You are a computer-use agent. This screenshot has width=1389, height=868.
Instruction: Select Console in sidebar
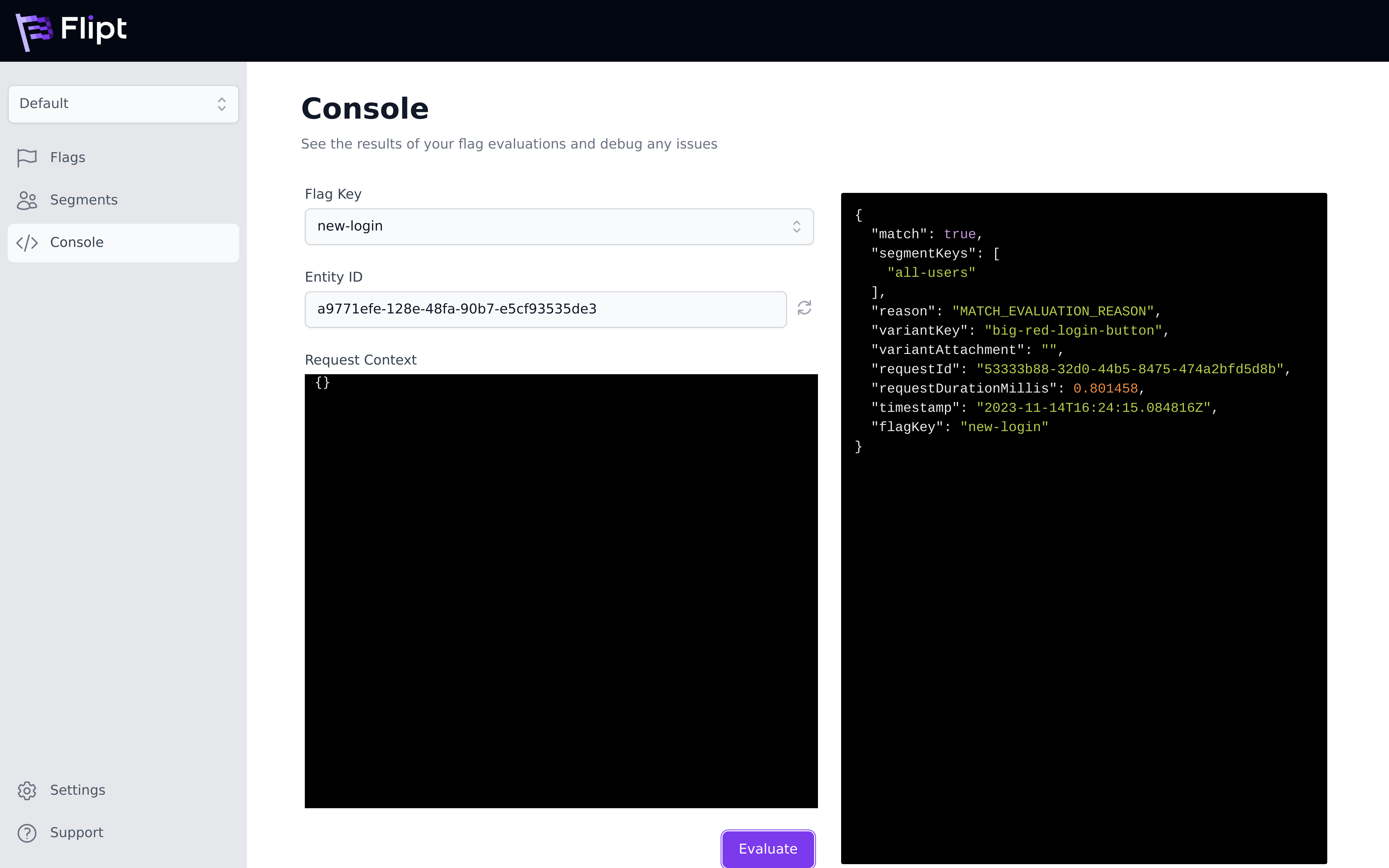tap(77, 242)
